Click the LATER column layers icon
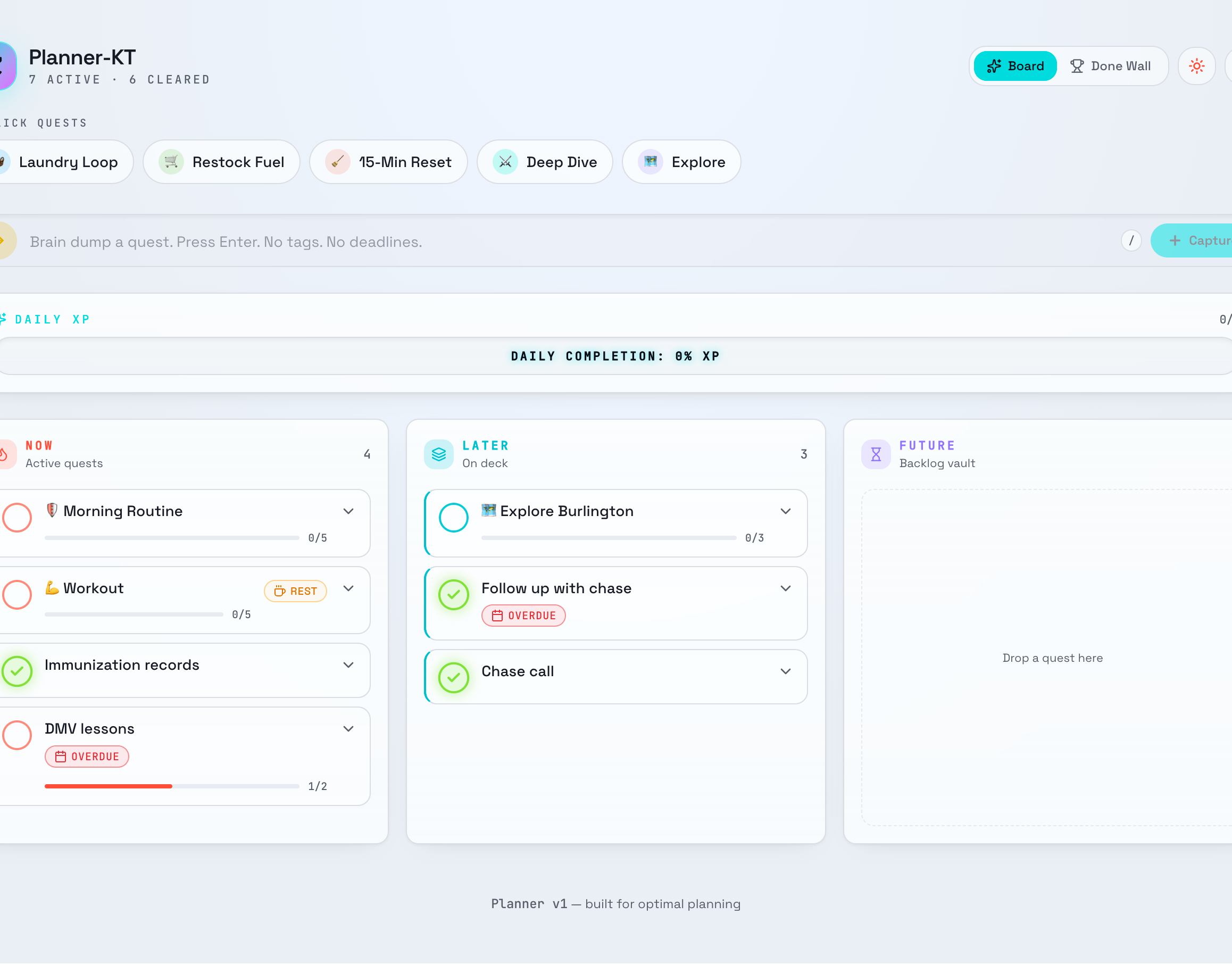Viewport: 1232px width, 964px height. pyautogui.click(x=438, y=454)
